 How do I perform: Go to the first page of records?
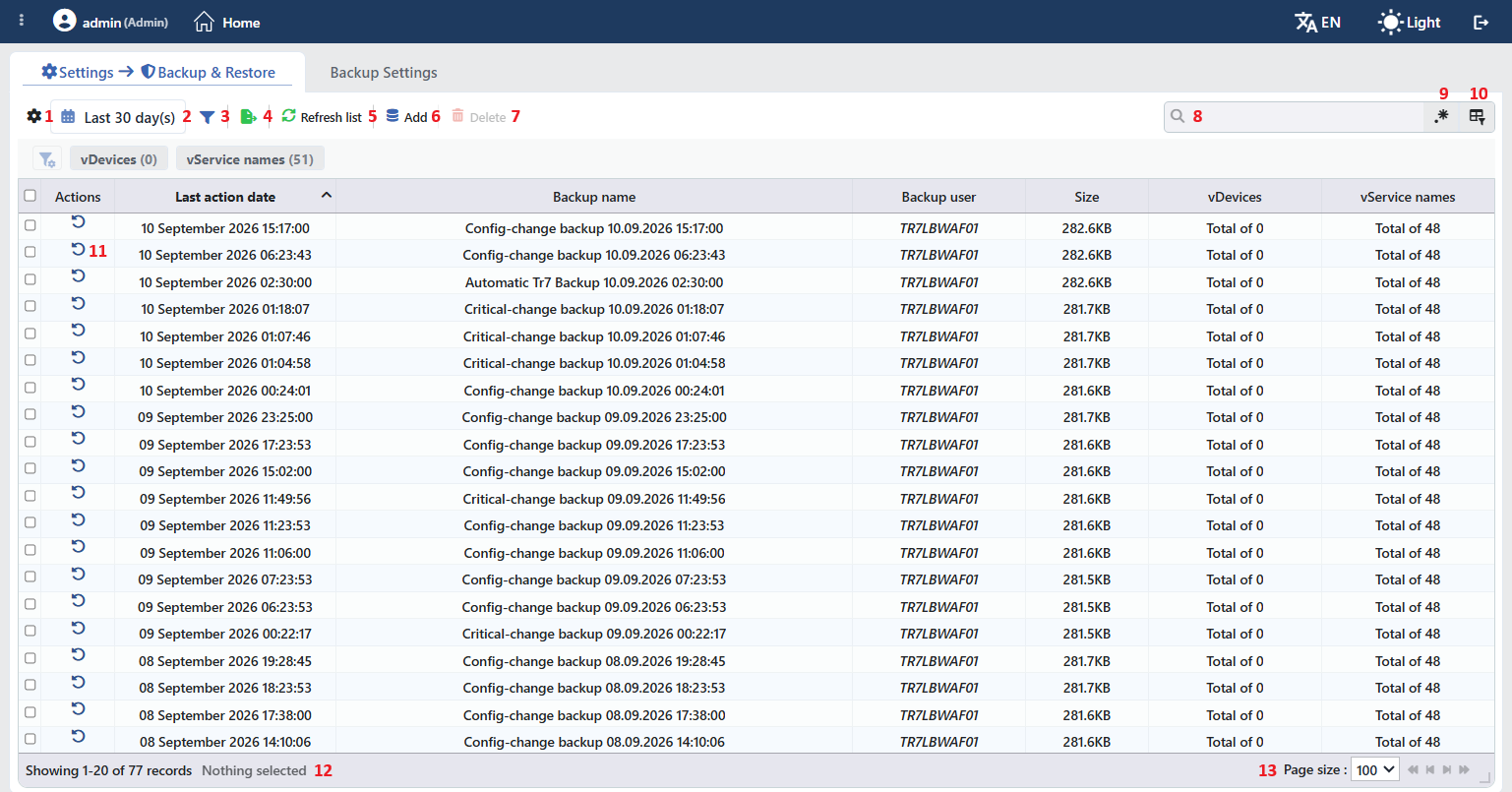point(1414,769)
